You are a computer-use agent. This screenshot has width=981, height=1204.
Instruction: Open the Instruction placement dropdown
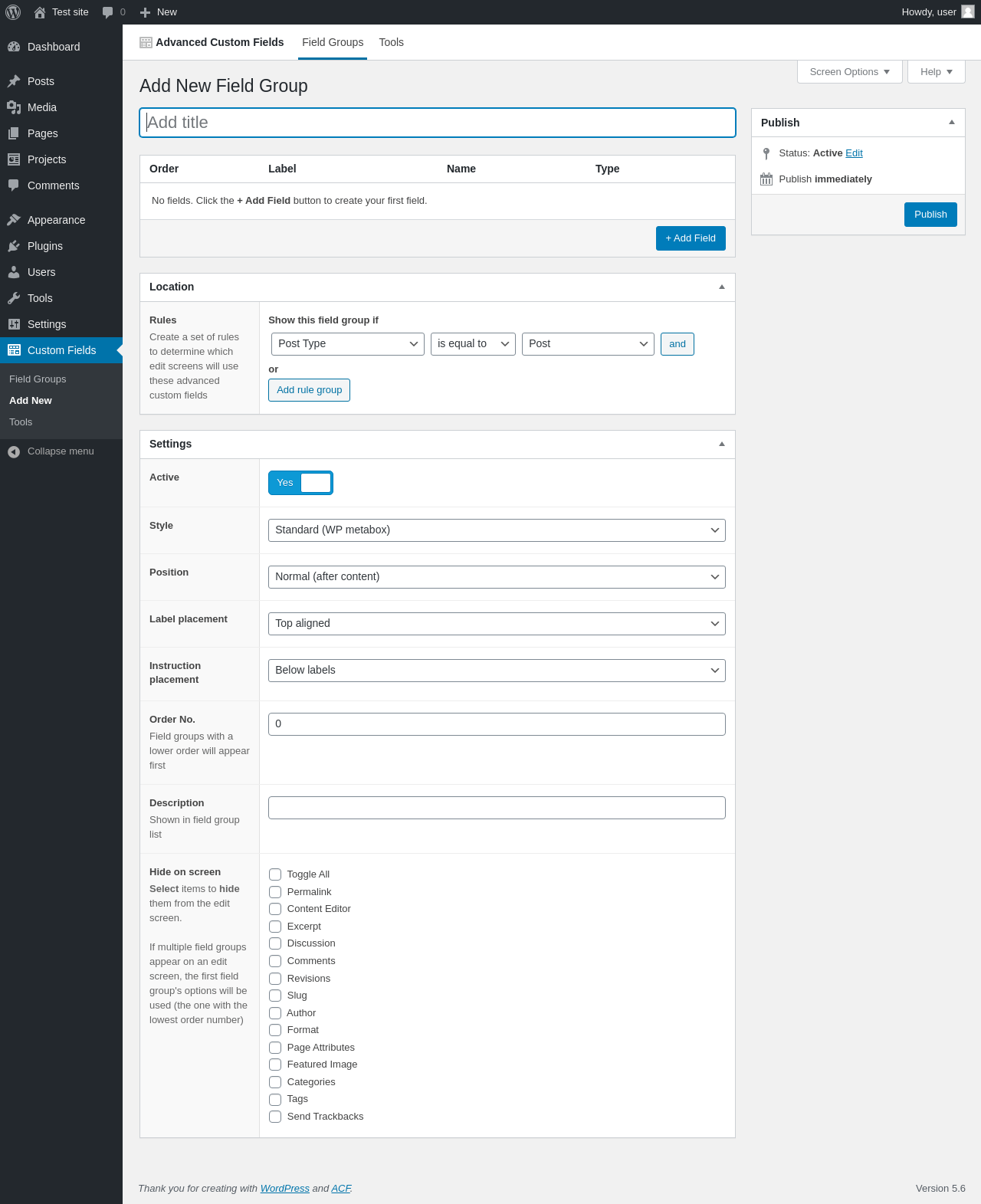coord(497,671)
